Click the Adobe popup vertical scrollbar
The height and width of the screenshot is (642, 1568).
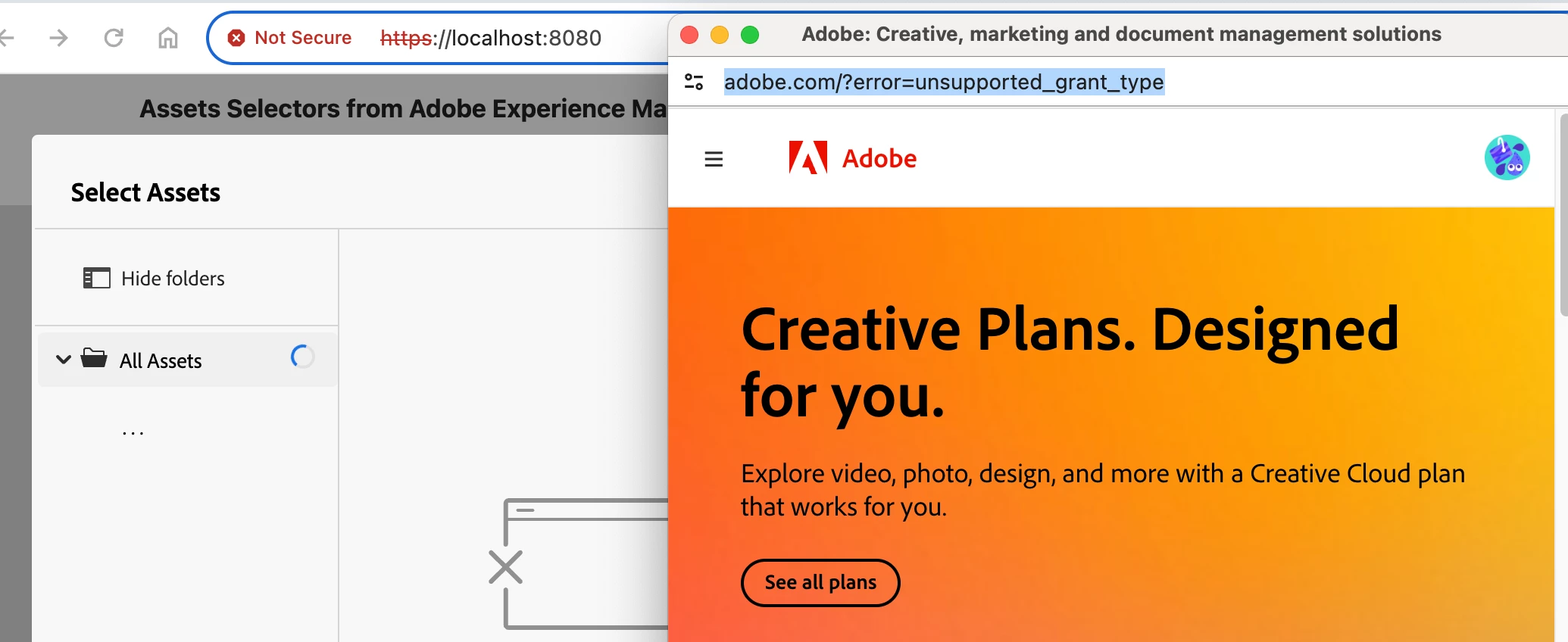click(1563, 215)
